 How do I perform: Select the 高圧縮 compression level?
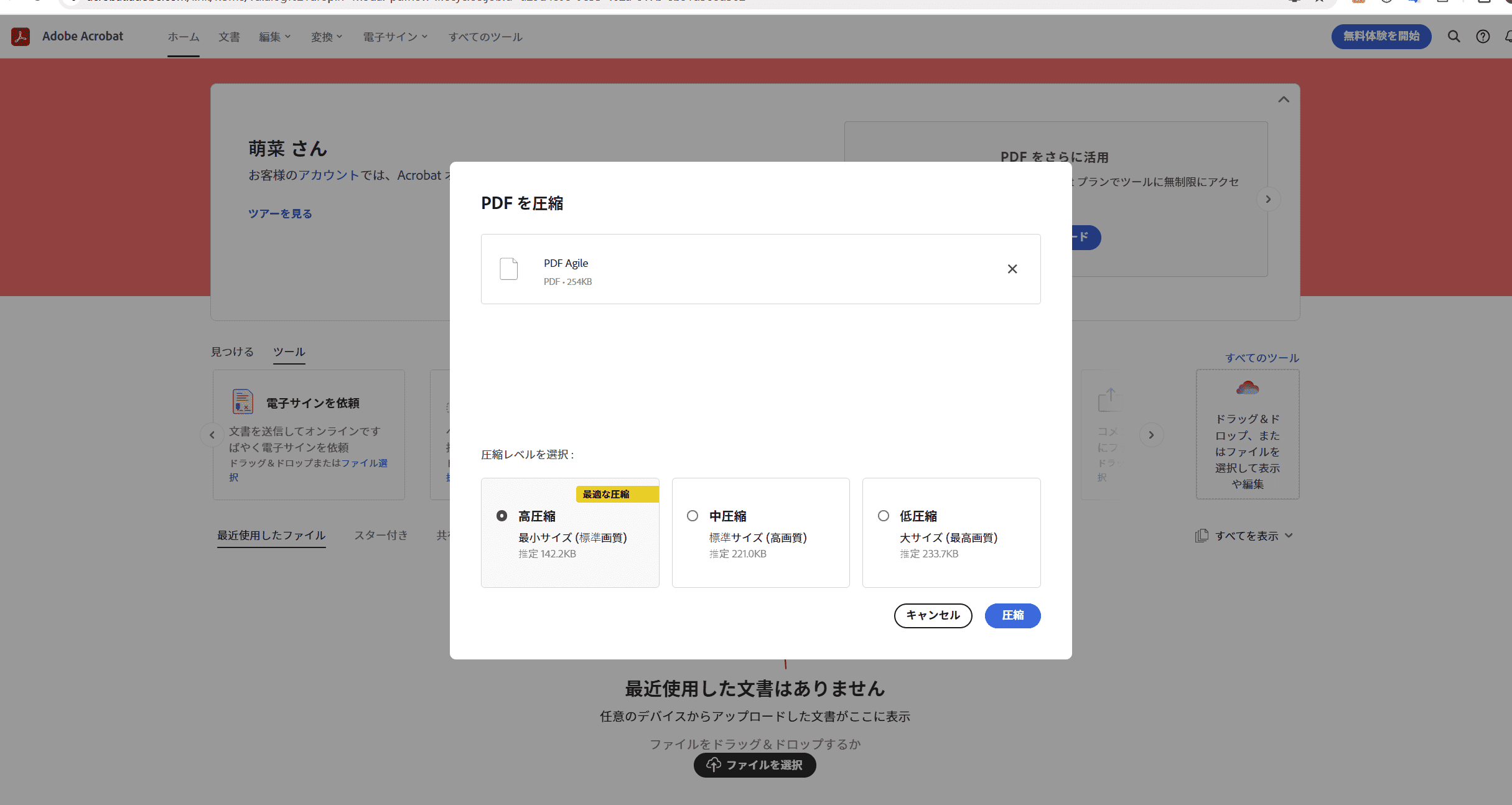coord(502,516)
